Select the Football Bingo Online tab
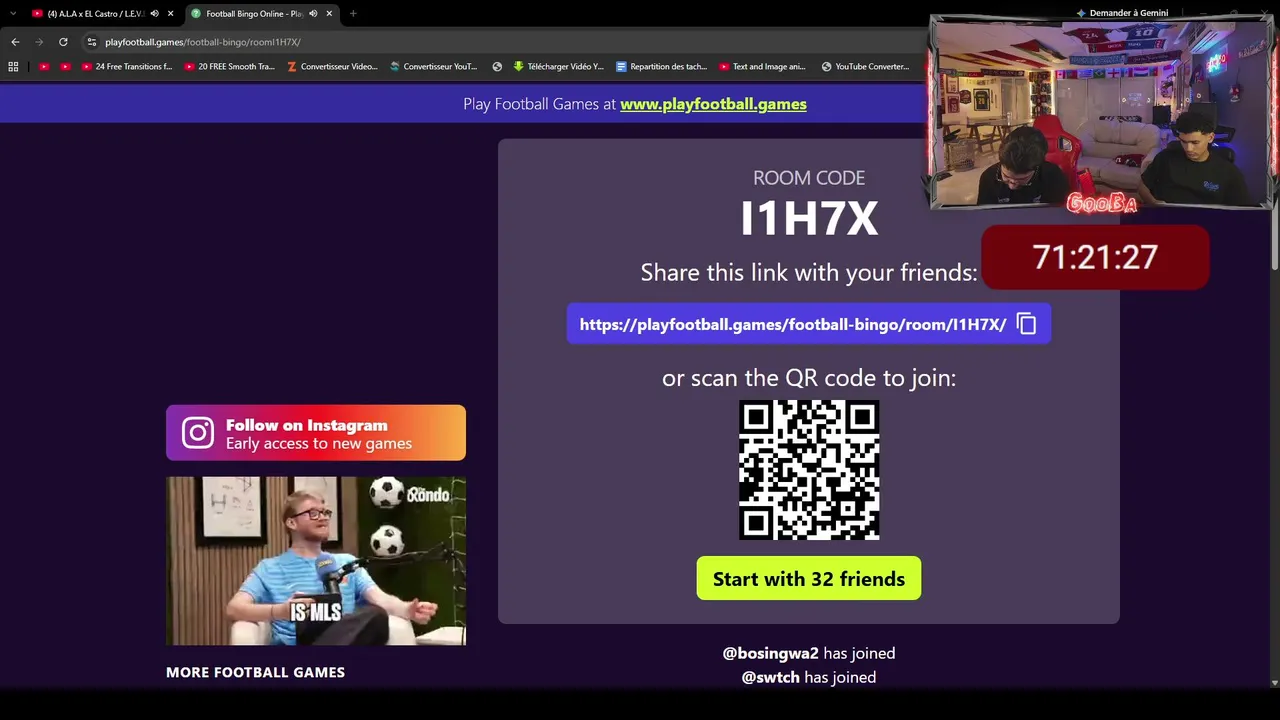 [x=262, y=14]
